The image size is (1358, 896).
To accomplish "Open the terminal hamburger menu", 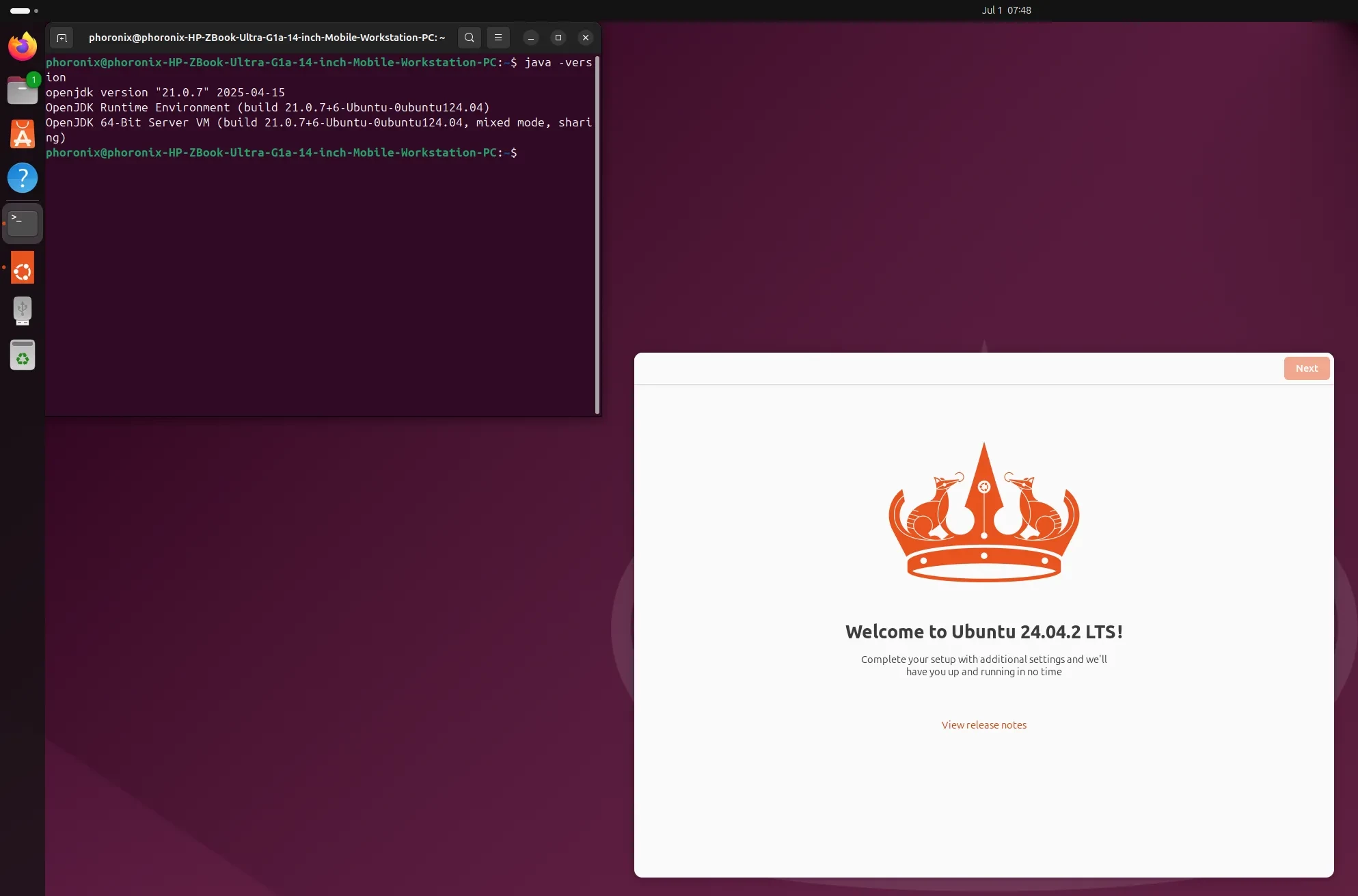I will 498,38.
